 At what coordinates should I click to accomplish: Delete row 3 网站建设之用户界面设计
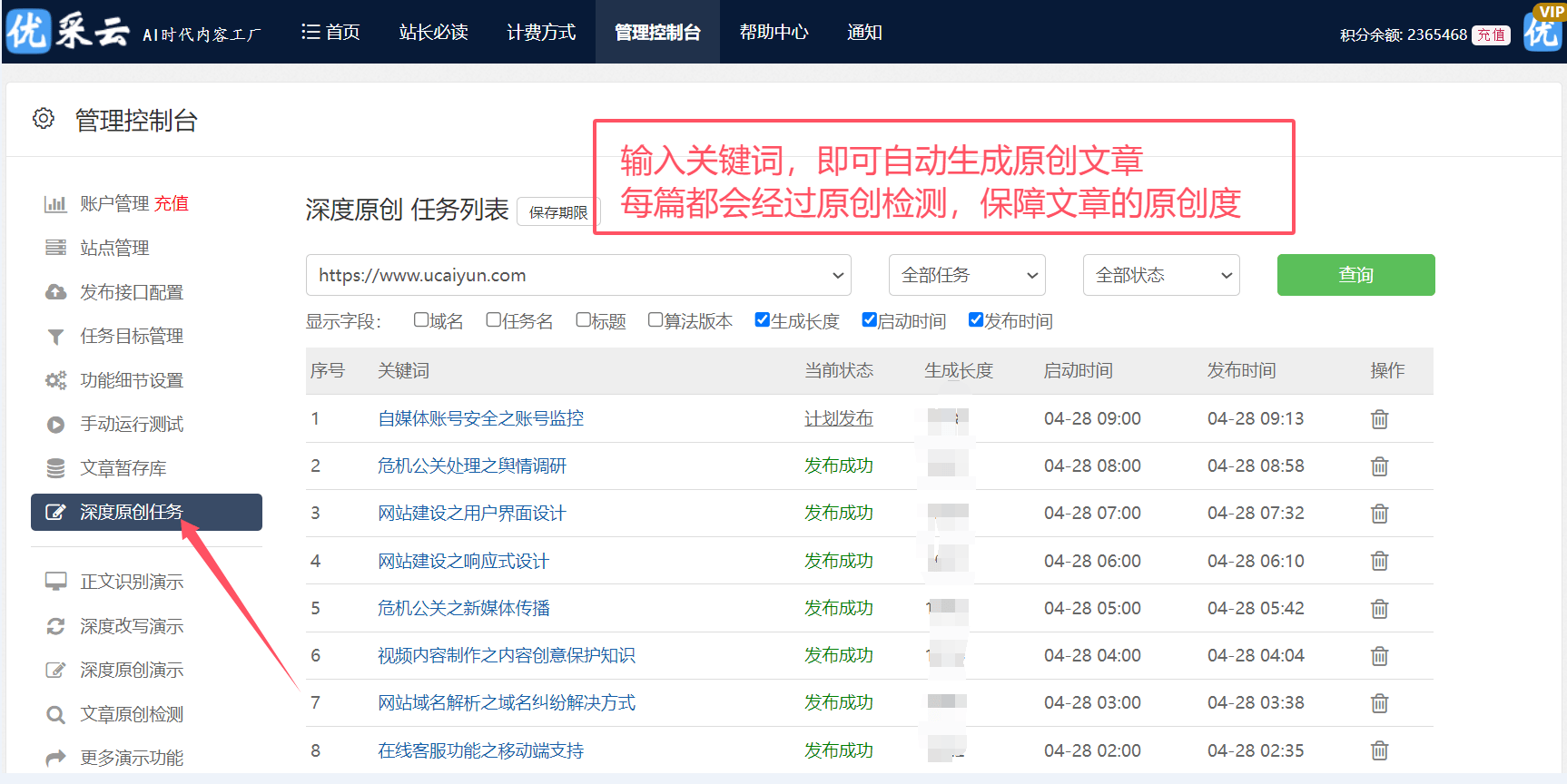tap(1379, 514)
